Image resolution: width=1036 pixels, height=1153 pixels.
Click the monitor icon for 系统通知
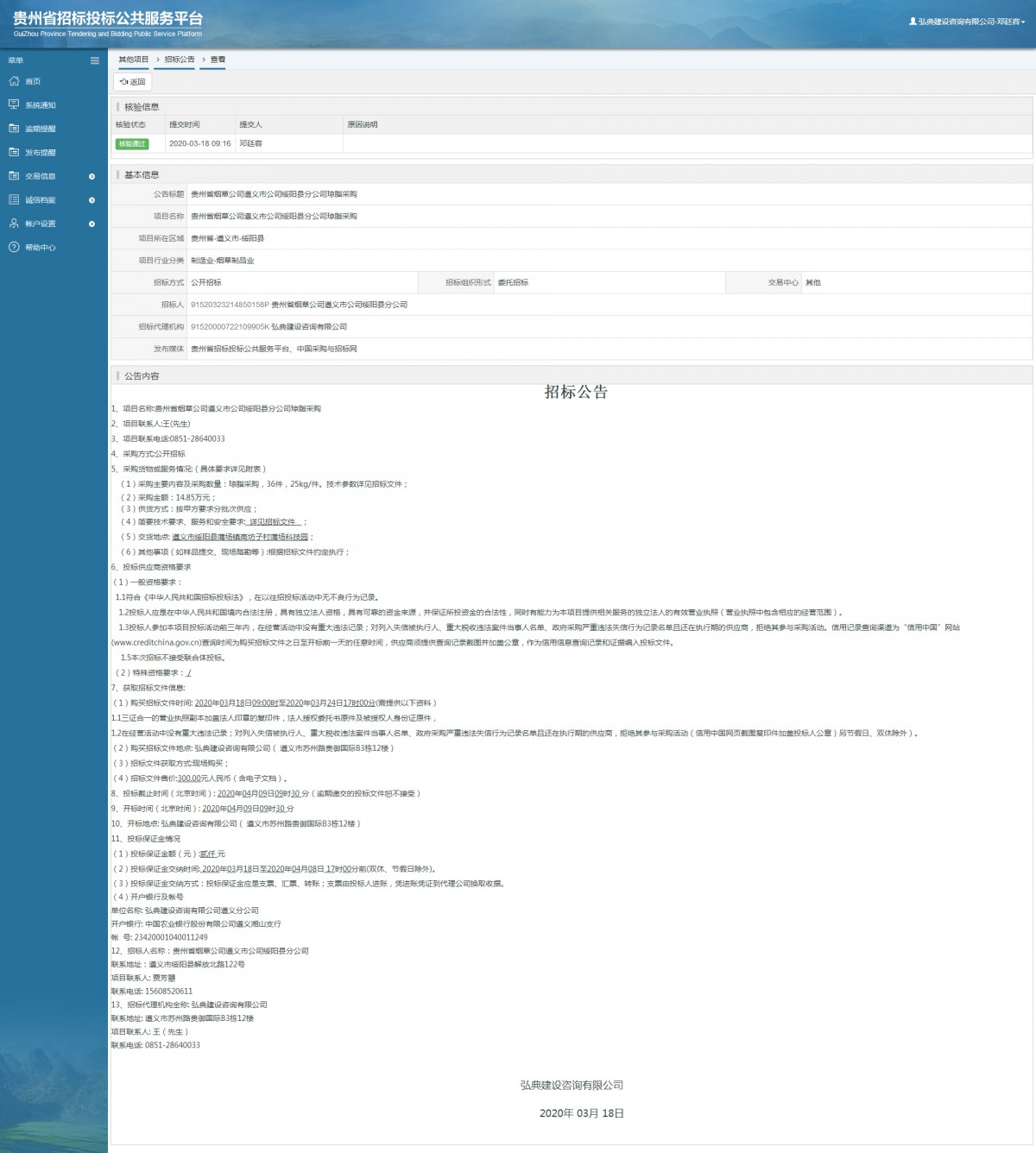(x=14, y=104)
